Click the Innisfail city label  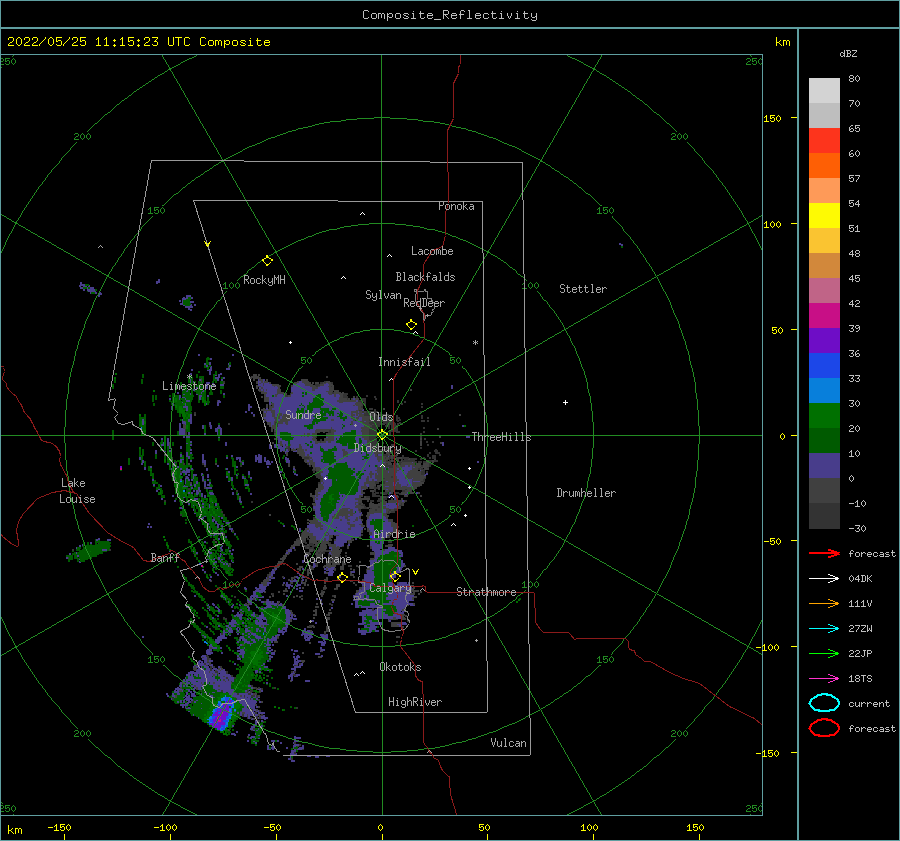pos(404,362)
